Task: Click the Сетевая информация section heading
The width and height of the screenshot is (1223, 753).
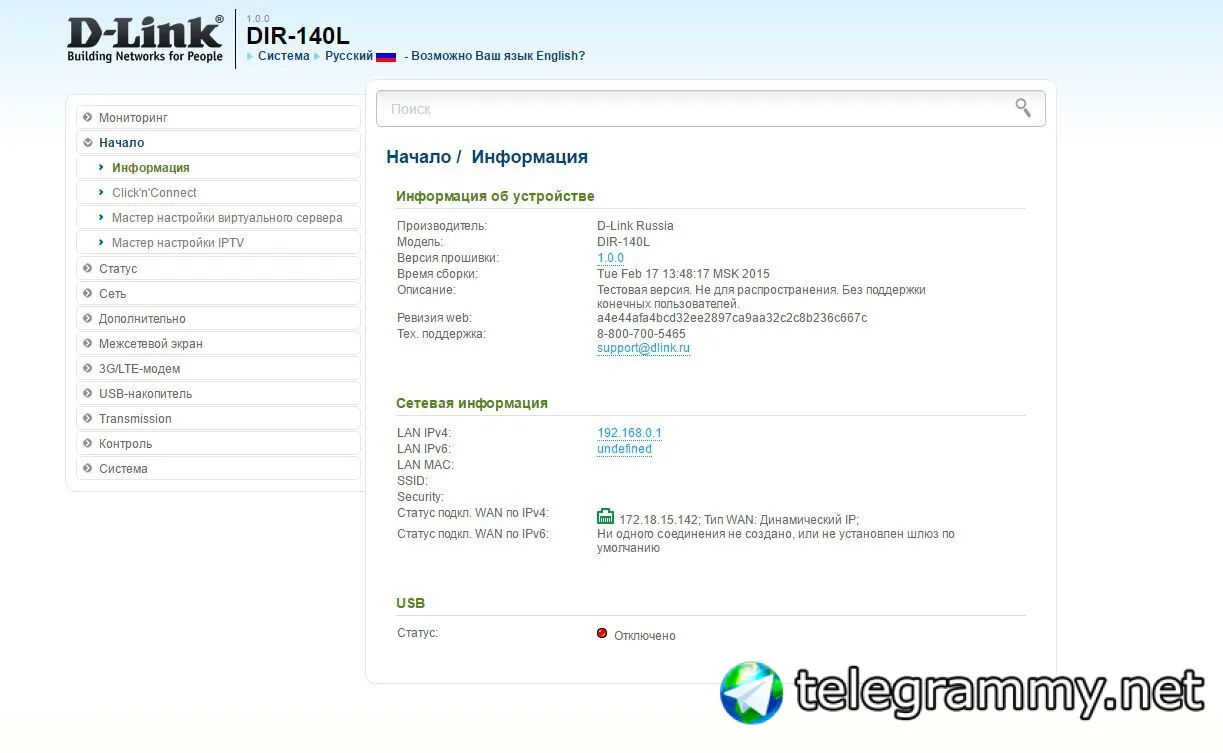Action: click(x=472, y=403)
